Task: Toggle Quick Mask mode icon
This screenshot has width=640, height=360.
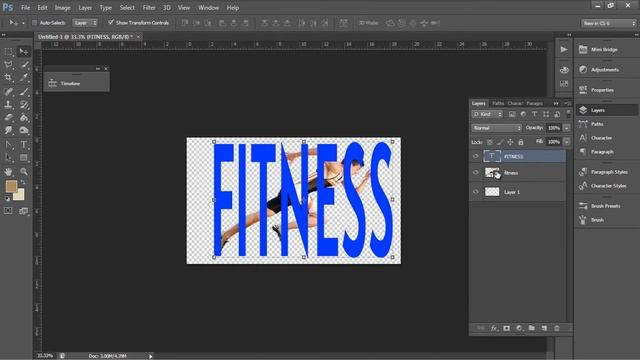Action: [8, 211]
